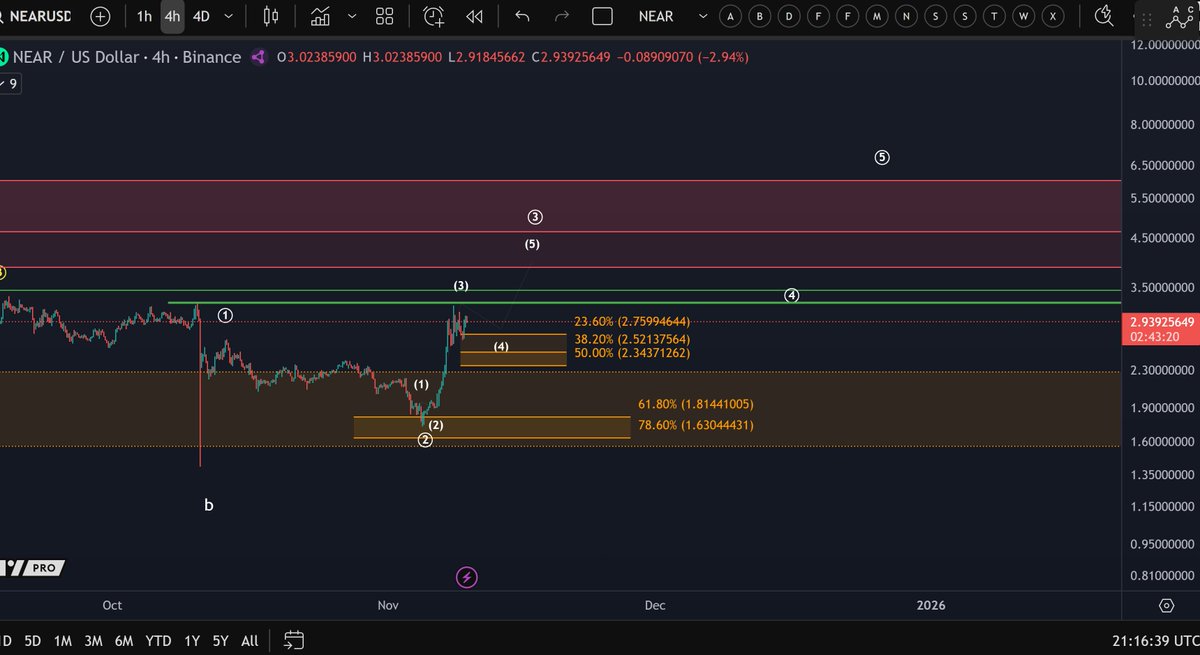Click the purple lightning event marker
Viewport: 1200px width, 655px height.
coord(466,577)
